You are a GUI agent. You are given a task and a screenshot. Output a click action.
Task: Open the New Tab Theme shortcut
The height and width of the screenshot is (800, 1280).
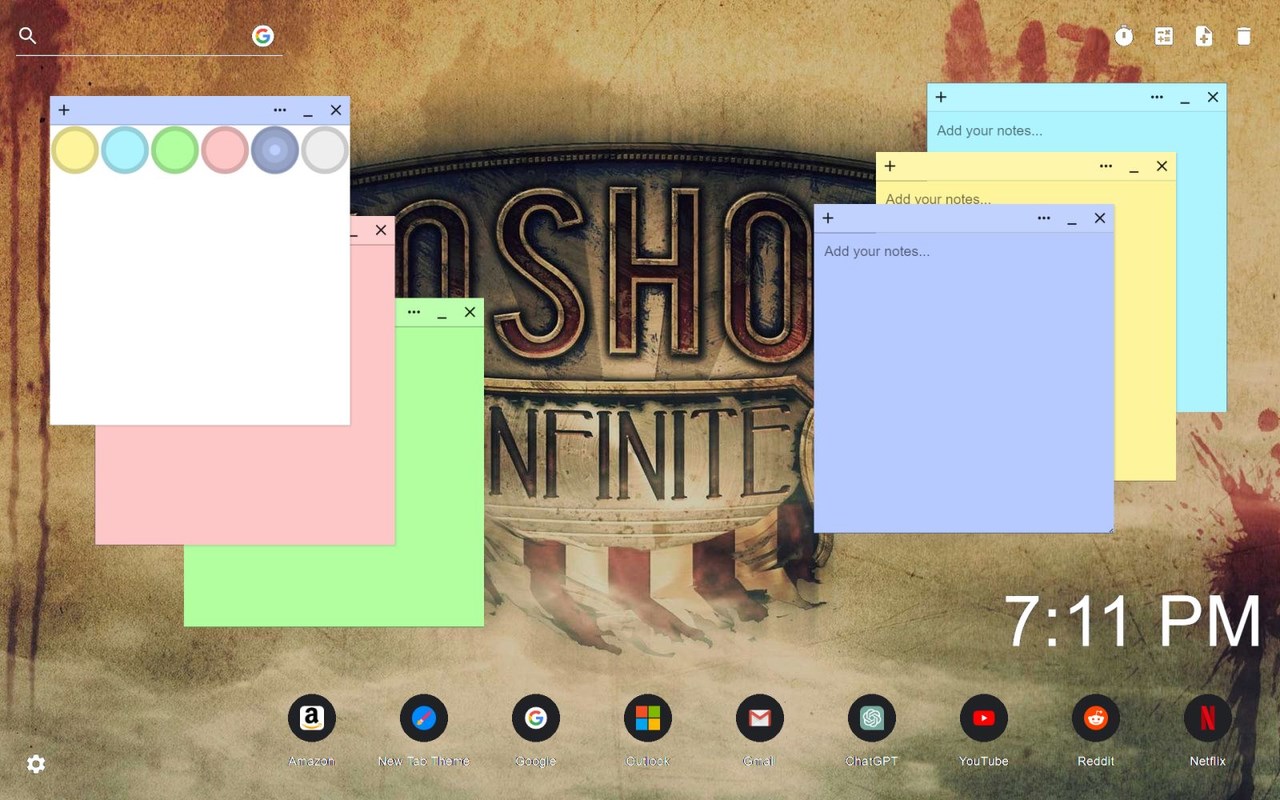(x=424, y=718)
